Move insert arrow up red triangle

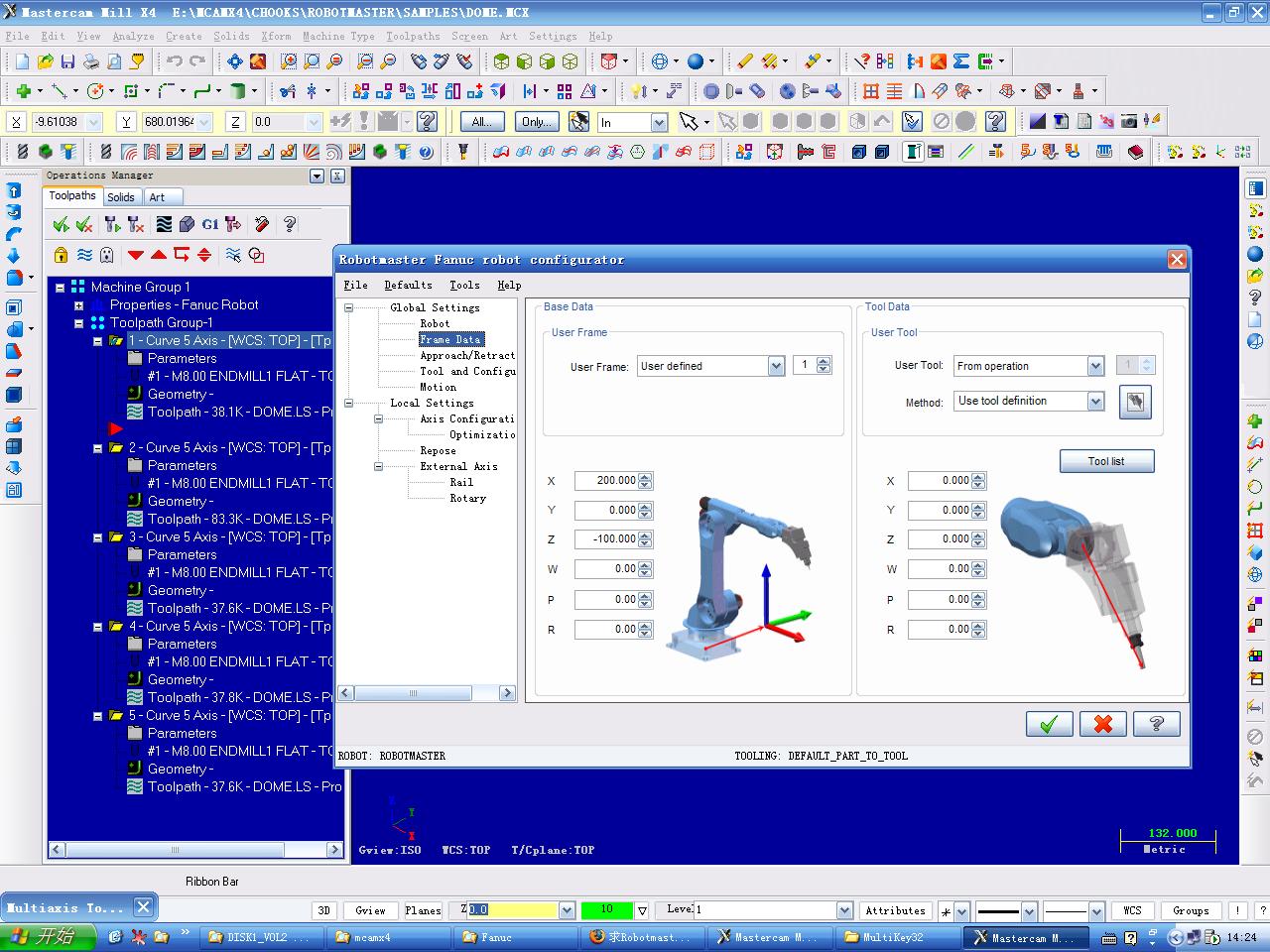click(x=159, y=255)
